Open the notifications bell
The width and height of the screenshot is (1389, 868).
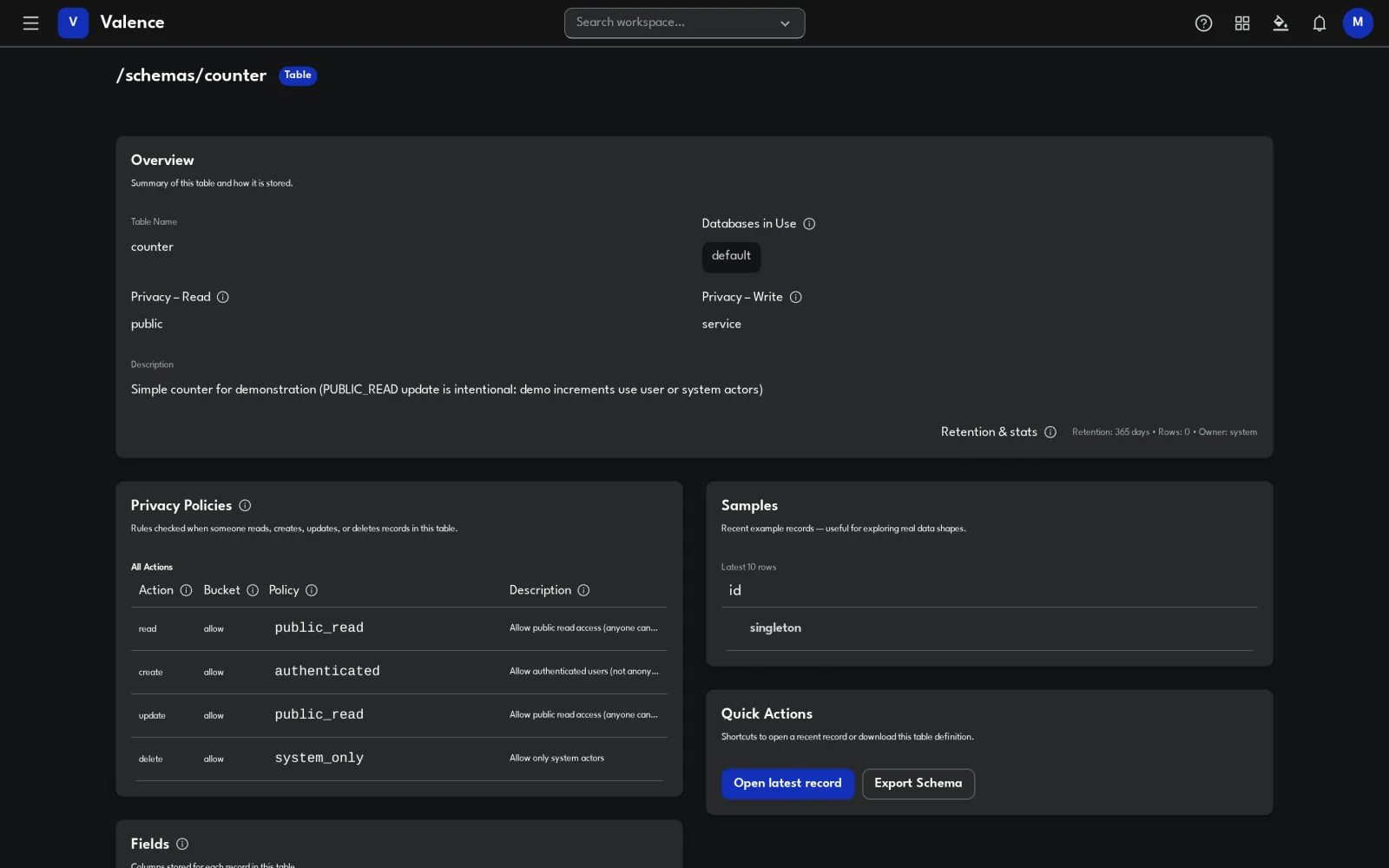(1320, 23)
